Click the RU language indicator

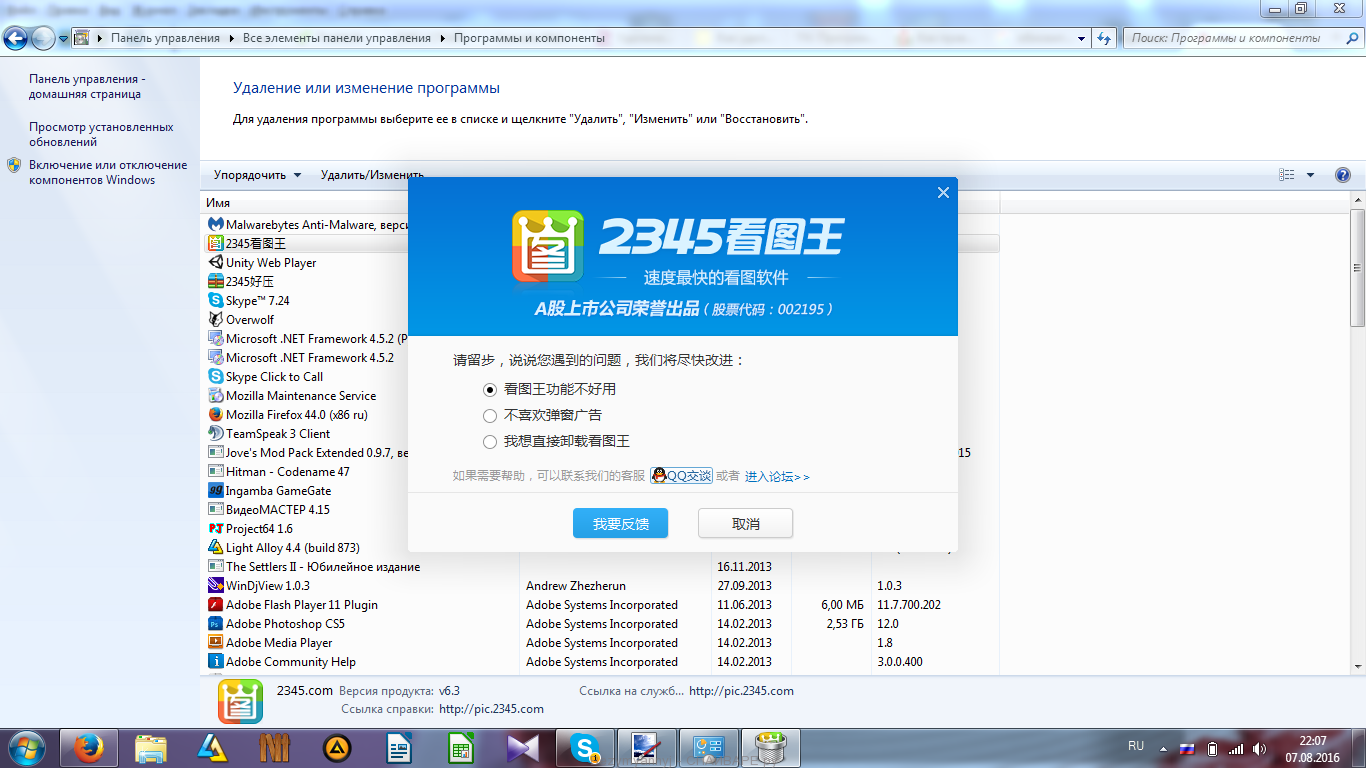tap(1136, 746)
